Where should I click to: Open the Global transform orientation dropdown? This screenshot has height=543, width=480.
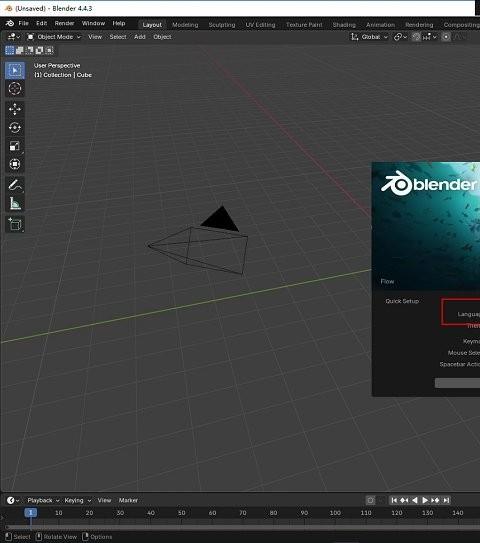[370, 37]
